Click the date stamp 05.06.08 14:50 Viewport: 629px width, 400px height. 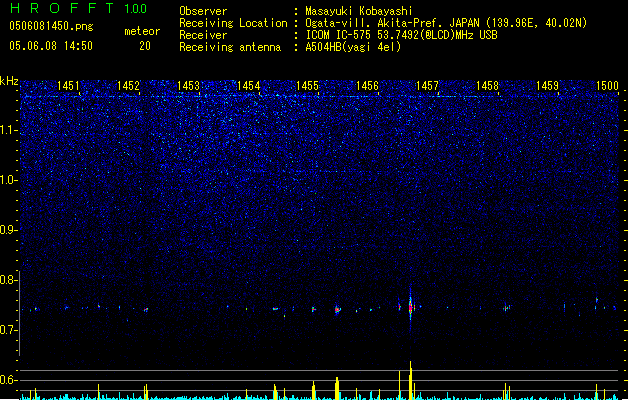point(51,46)
